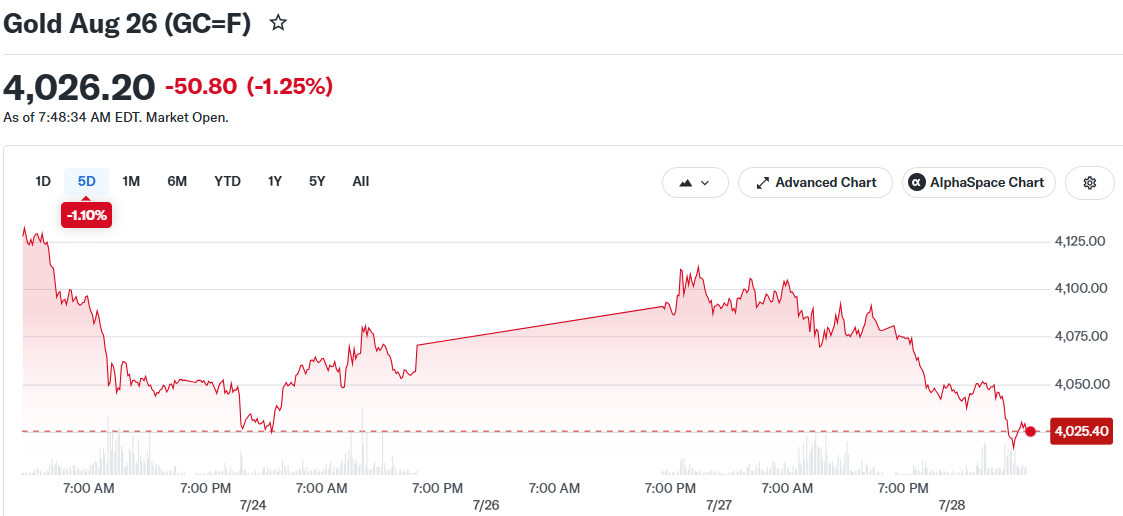
Task: Click the -1.10% range change badge
Action: point(87,215)
